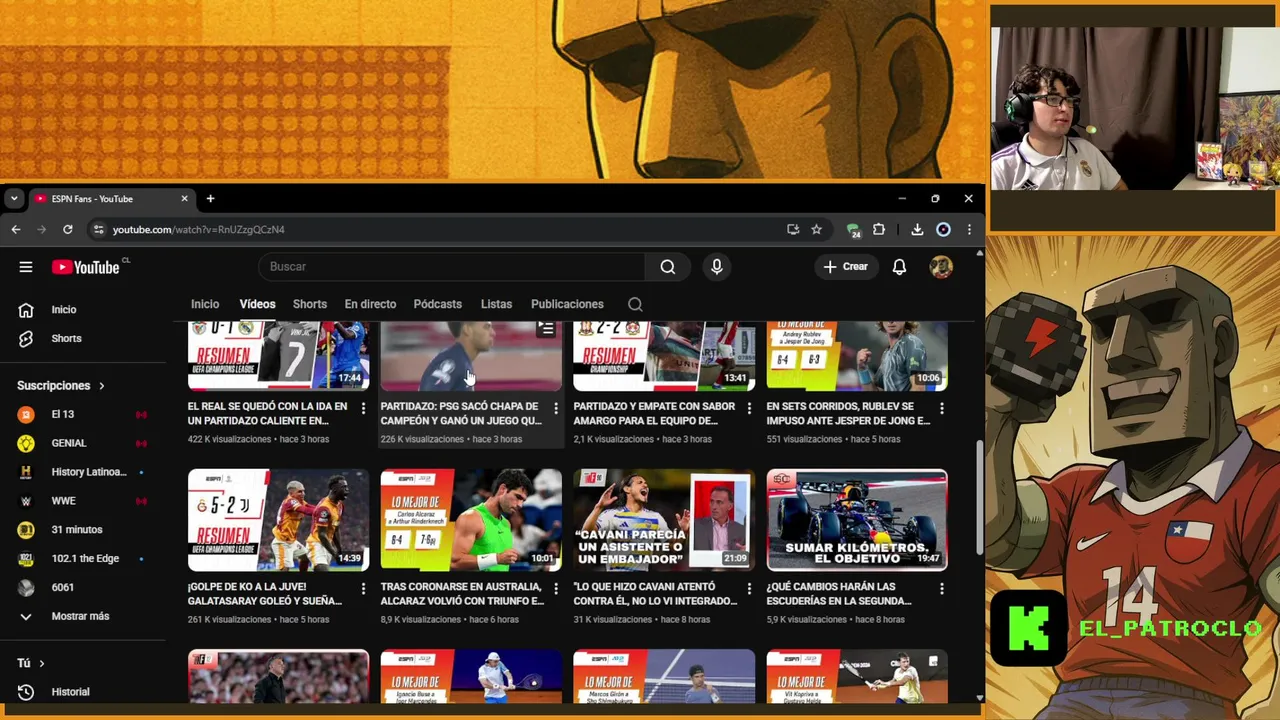
Task: Go back with browser back arrow
Action: tap(16, 229)
